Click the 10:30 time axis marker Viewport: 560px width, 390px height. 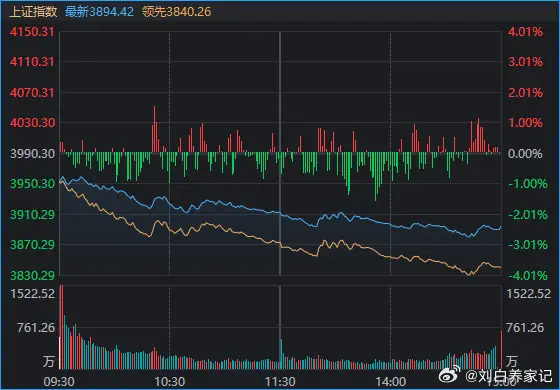169,382
